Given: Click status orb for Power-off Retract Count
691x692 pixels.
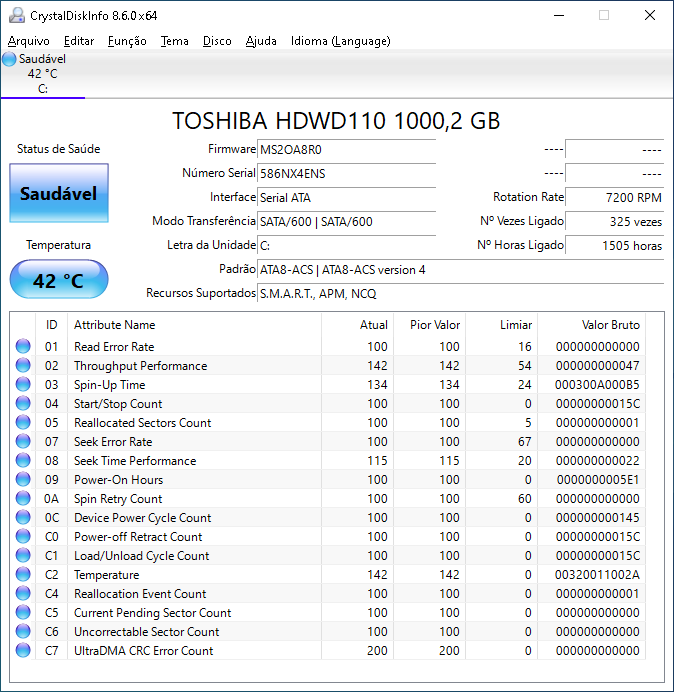Looking at the screenshot, I should tap(23, 536).
